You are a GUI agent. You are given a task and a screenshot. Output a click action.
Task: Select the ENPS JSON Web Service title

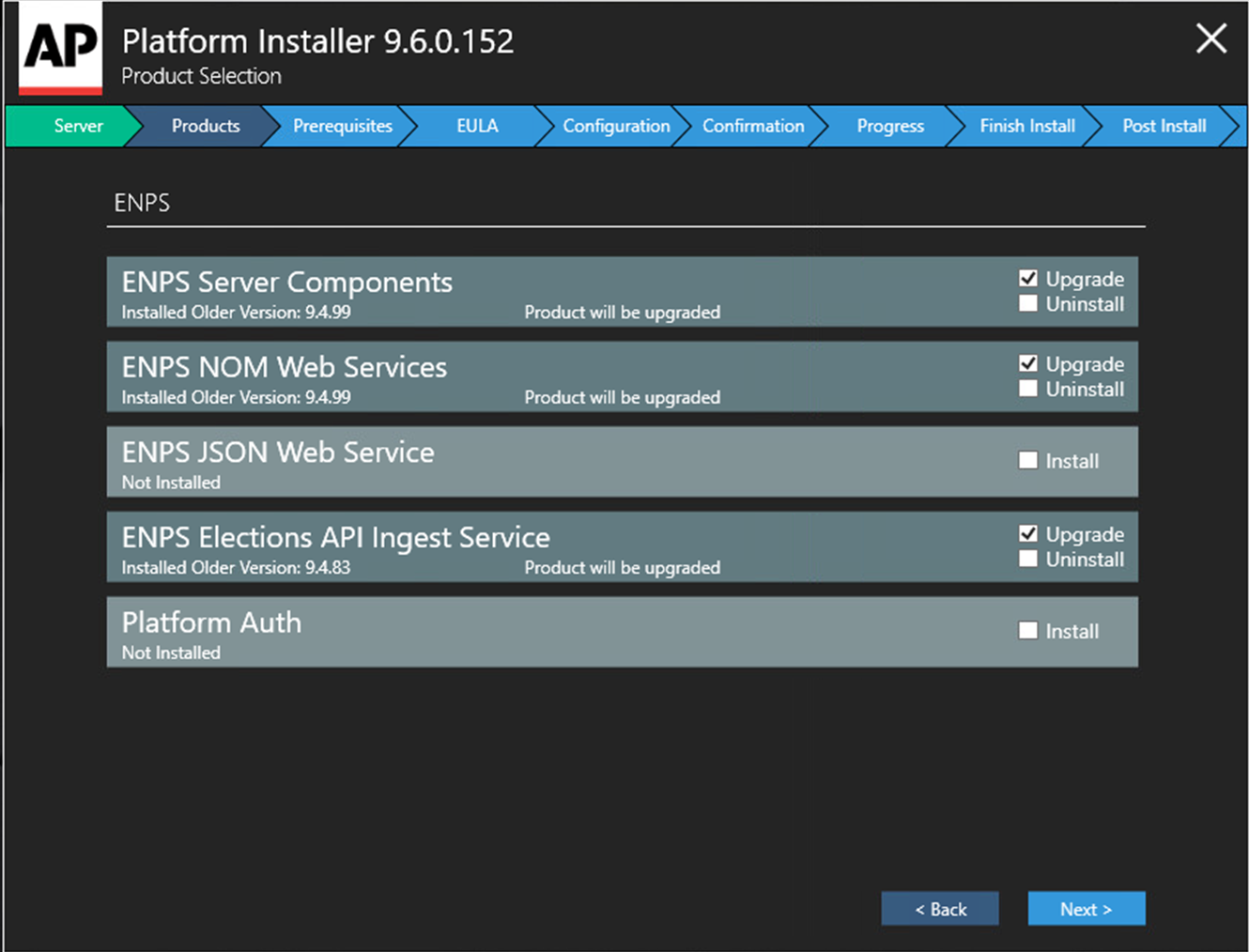click(x=278, y=453)
